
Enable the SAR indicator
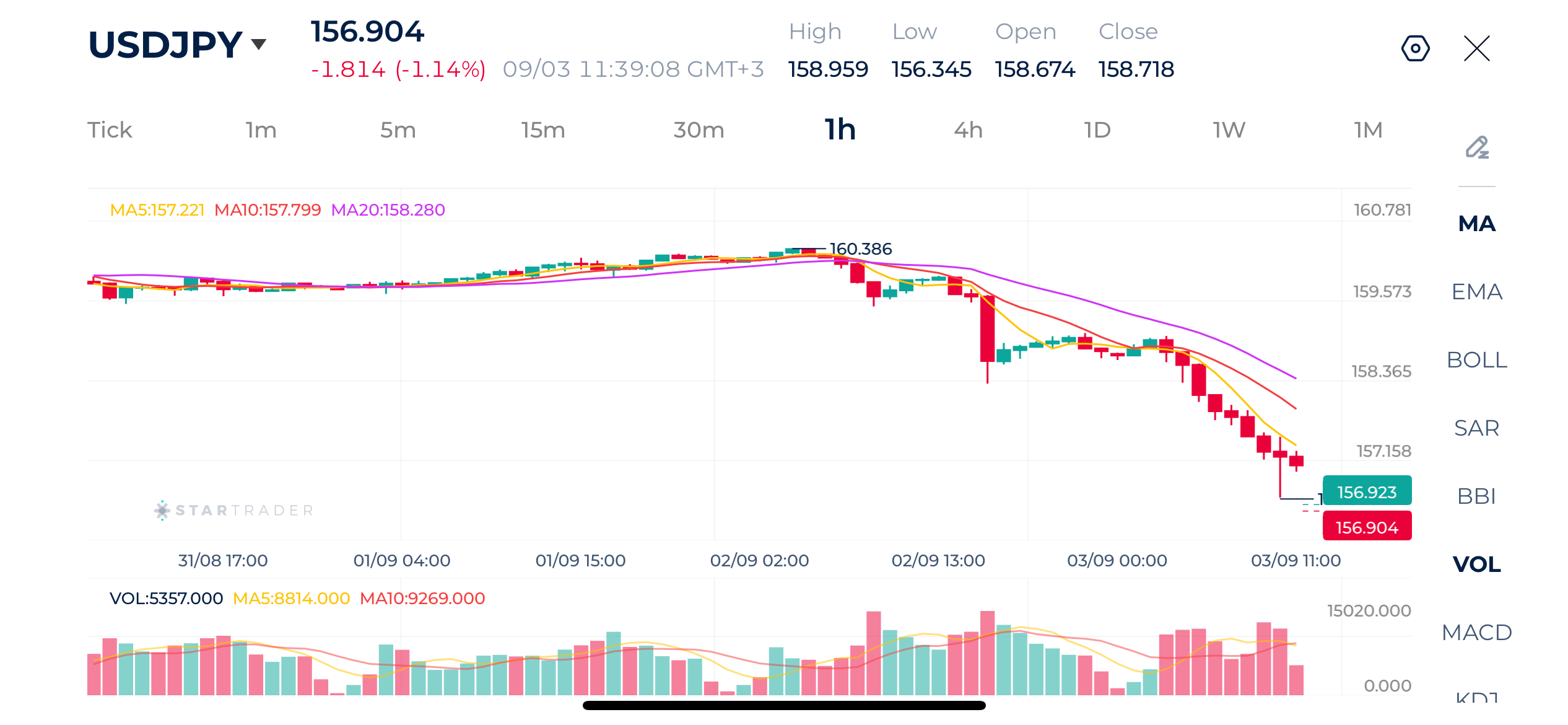coord(1477,428)
